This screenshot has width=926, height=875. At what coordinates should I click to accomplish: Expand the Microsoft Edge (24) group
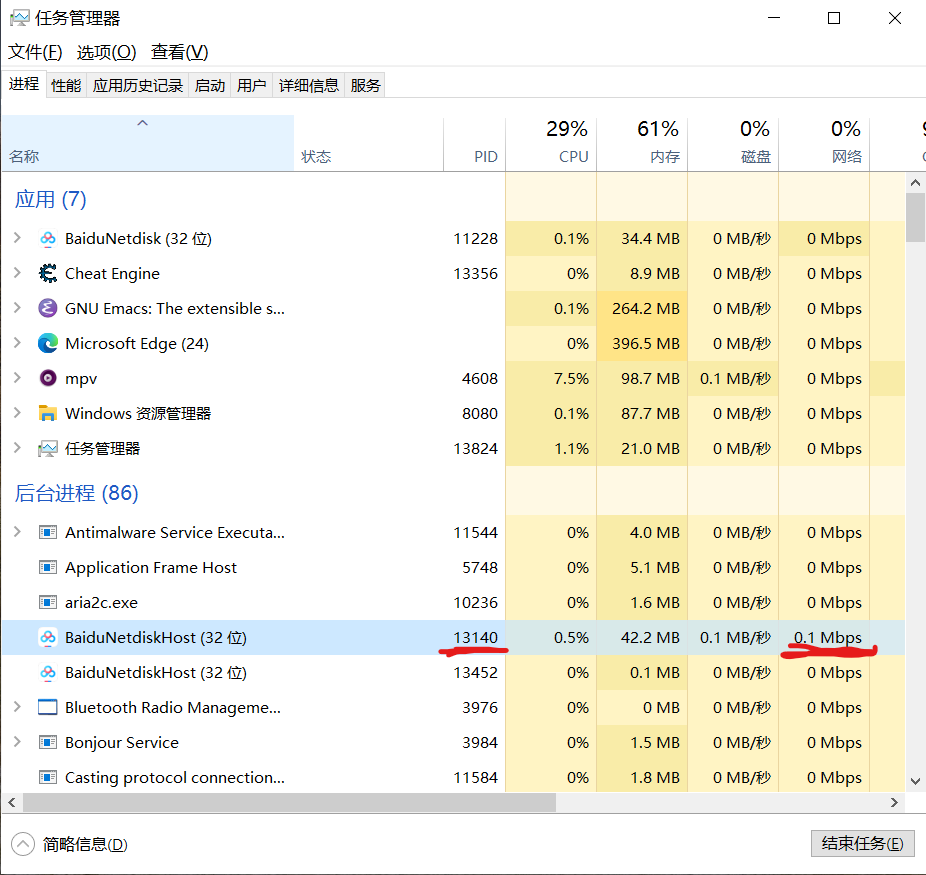17,342
